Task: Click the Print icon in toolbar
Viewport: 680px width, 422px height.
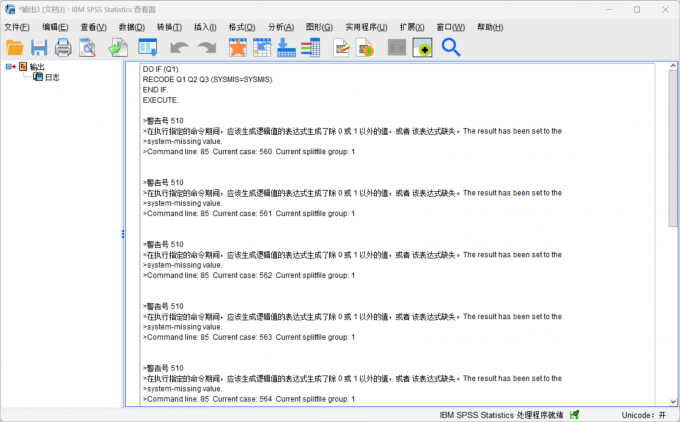Action: pos(63,47)
